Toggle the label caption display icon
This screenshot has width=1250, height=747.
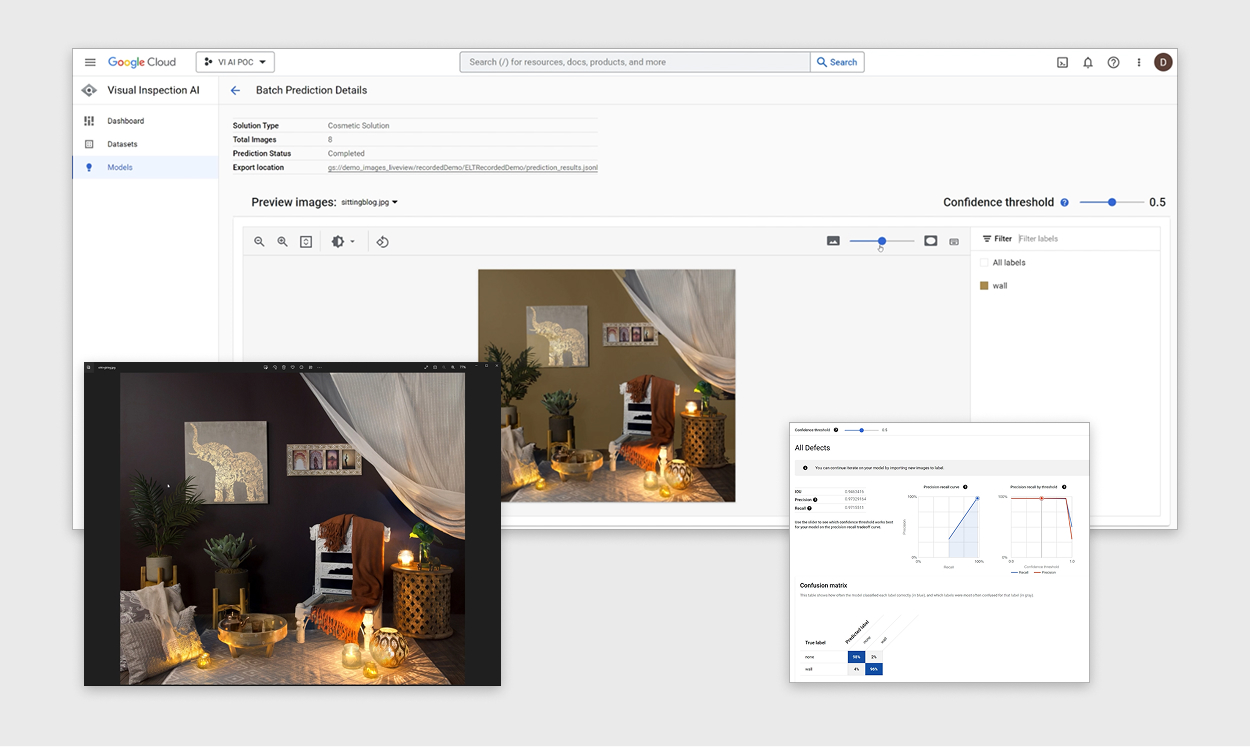click(x=954, y=241)
